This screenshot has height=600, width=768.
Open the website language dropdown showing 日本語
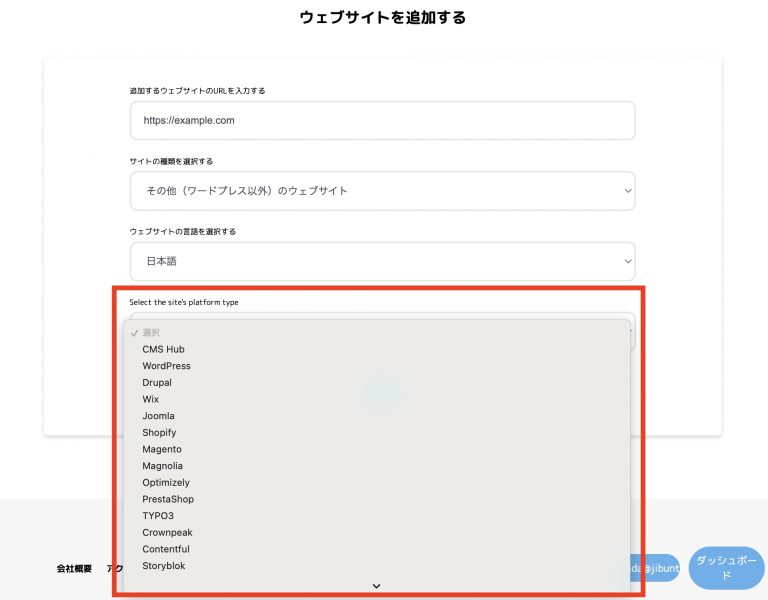click(383, 262)
